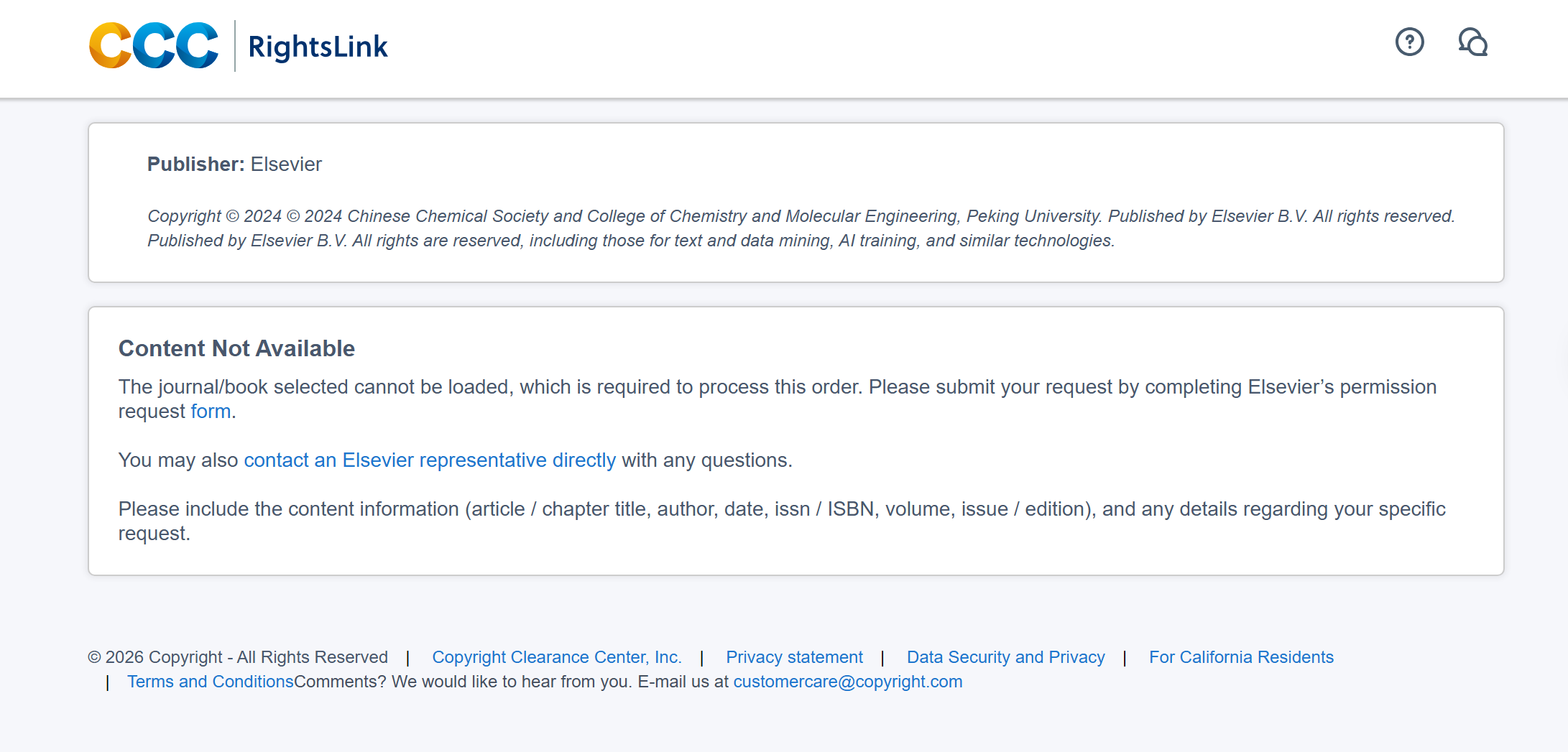Image resolution: width=1568 pixels, height=752 pixels.
Task: Visit Data Security and Privacy page
Action: (x=1005, y=657)
